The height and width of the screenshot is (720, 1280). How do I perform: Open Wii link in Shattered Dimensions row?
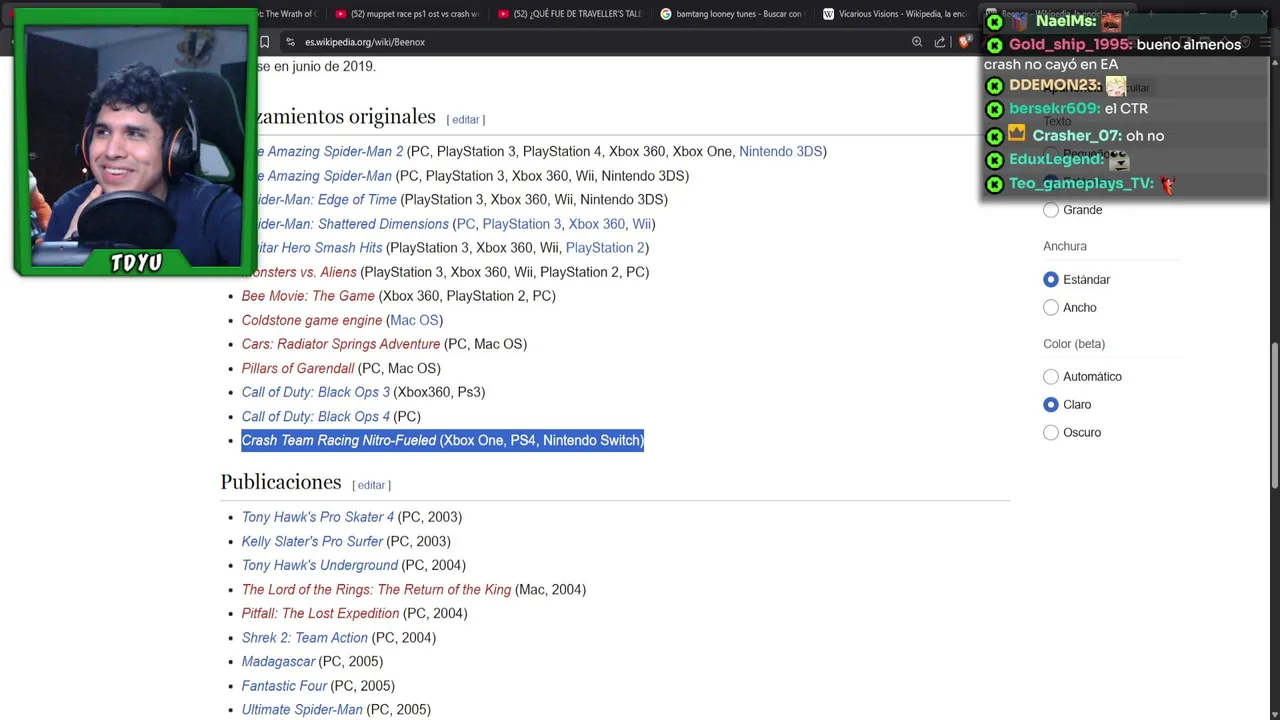(x=642, y=224)
